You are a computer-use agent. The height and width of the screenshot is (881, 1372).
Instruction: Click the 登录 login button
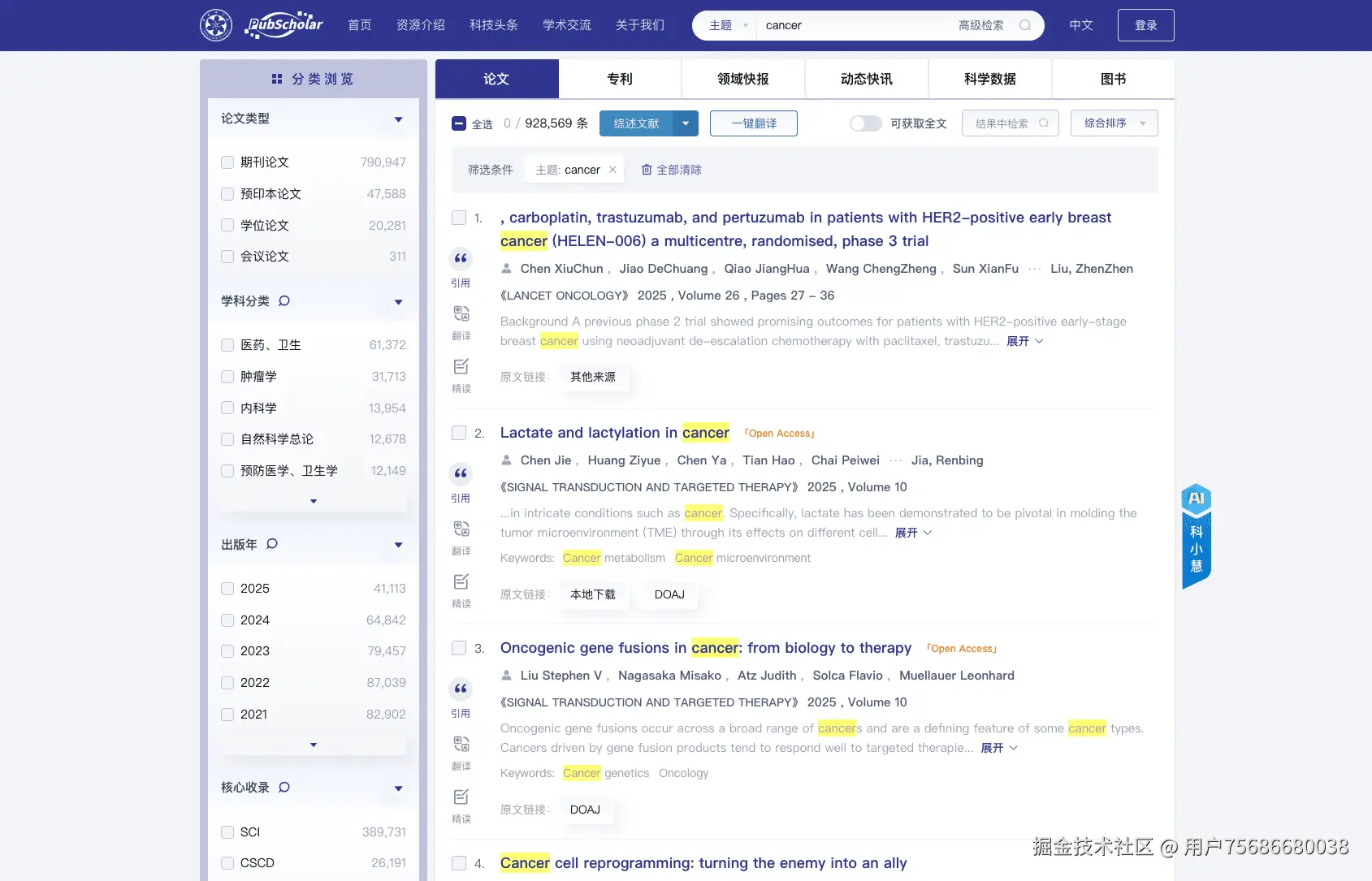click(1146, 25)
